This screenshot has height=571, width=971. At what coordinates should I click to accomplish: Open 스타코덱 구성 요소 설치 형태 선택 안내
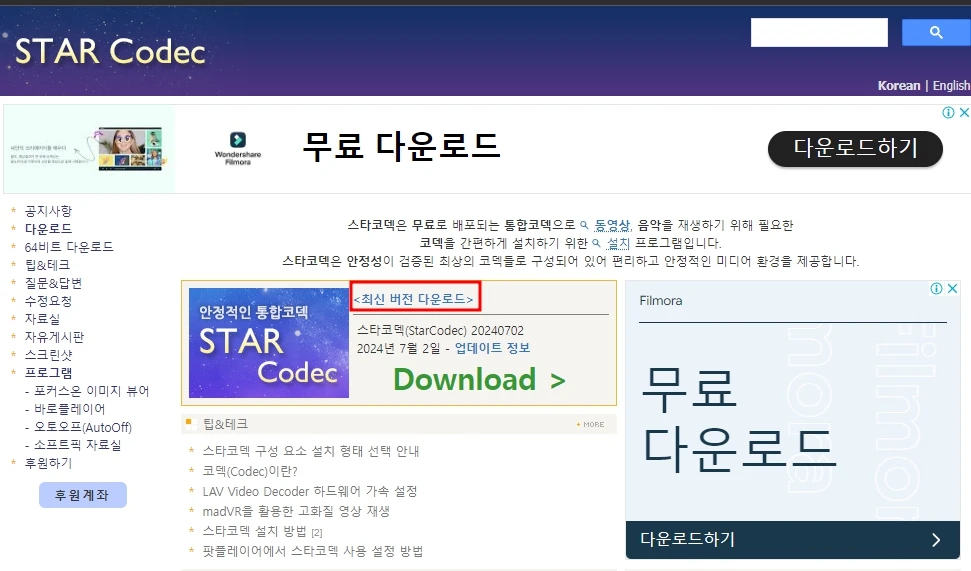coord(311,451)
